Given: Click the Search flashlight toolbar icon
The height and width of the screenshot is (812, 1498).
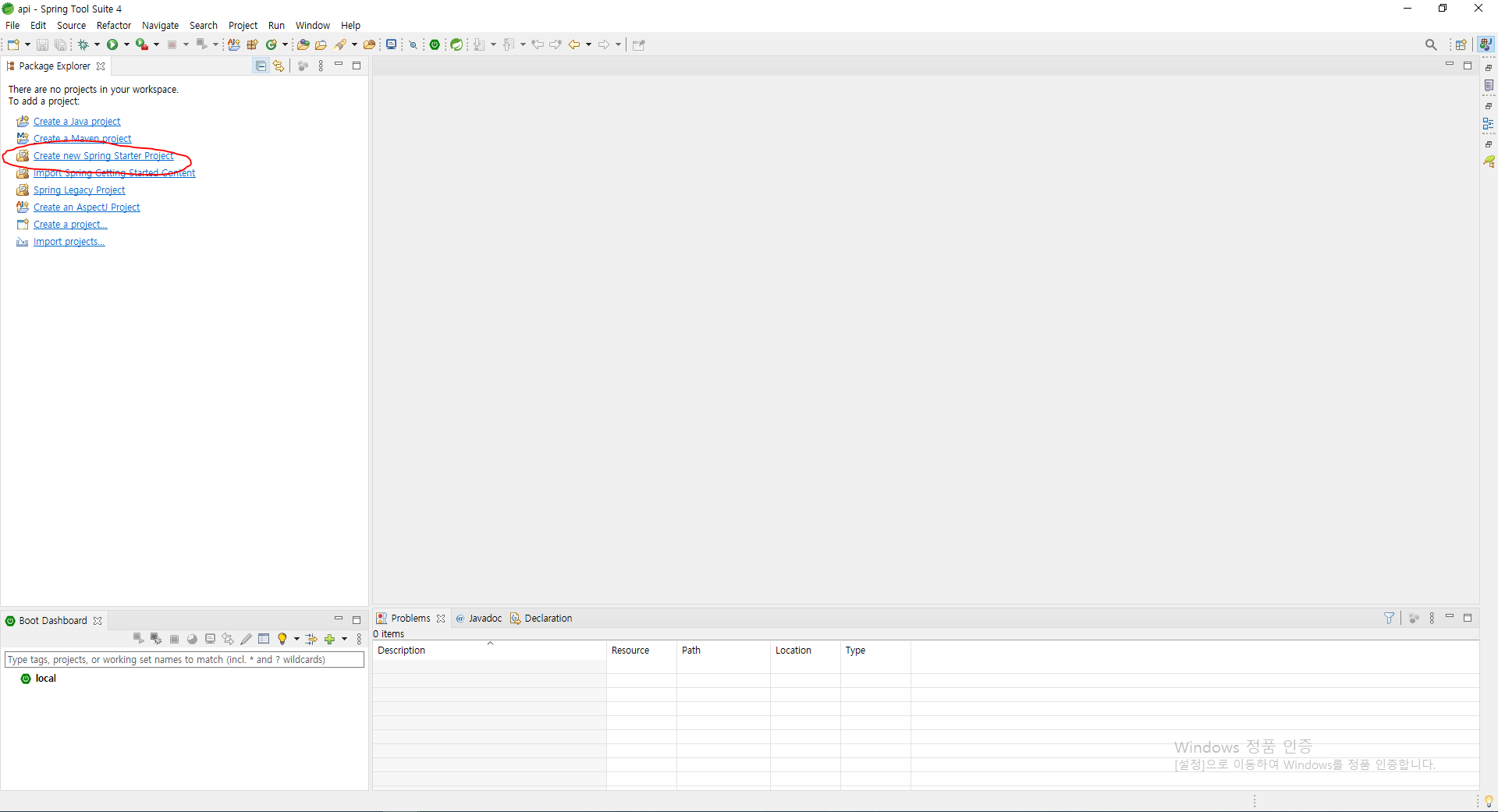Looking at the screenshot, I should click(341, 44).
